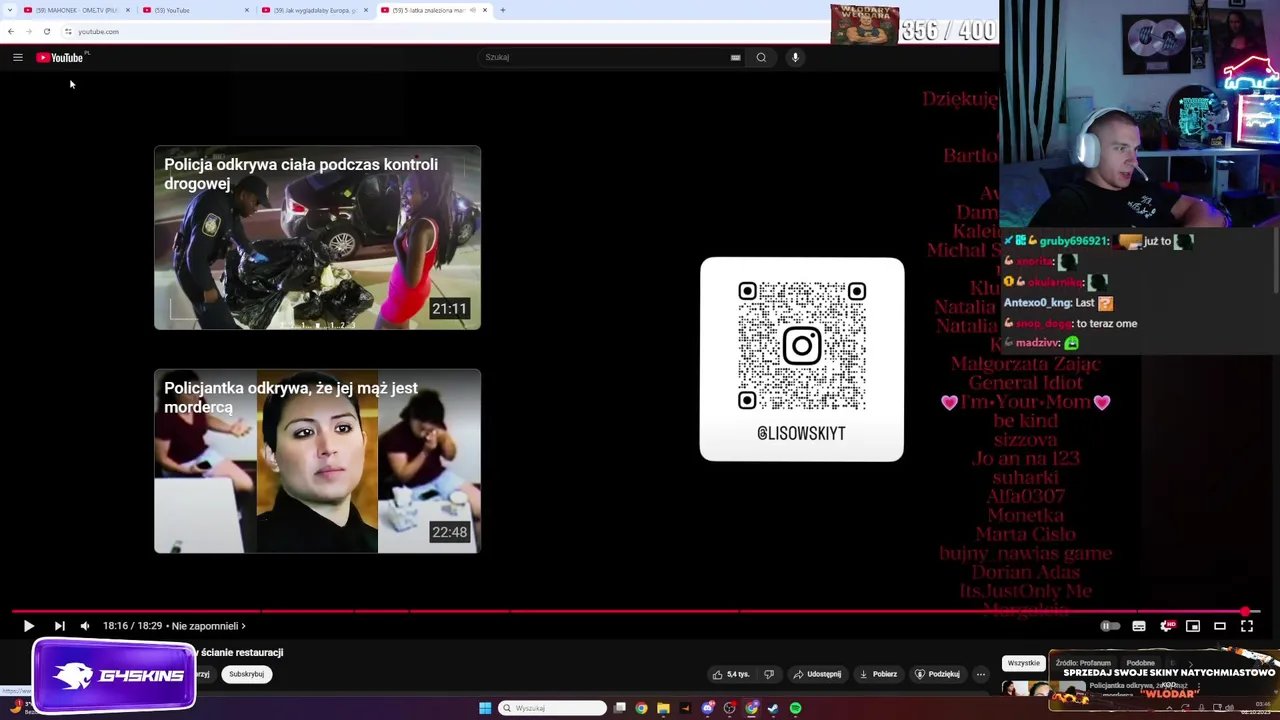Screen dimensions: 1280x720
Task: Toggle theater mode
Action: (1220, 626)
